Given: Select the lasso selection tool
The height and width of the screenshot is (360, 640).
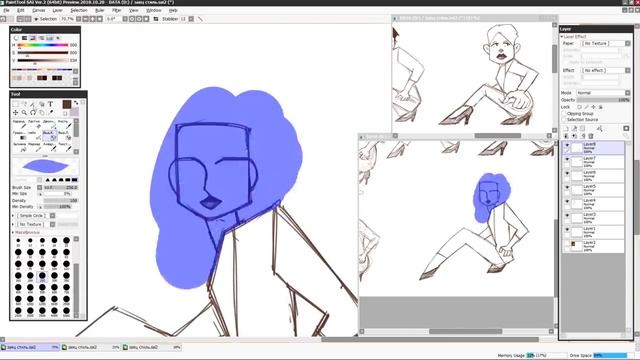Looking at the screenshot, I should 24,104.
